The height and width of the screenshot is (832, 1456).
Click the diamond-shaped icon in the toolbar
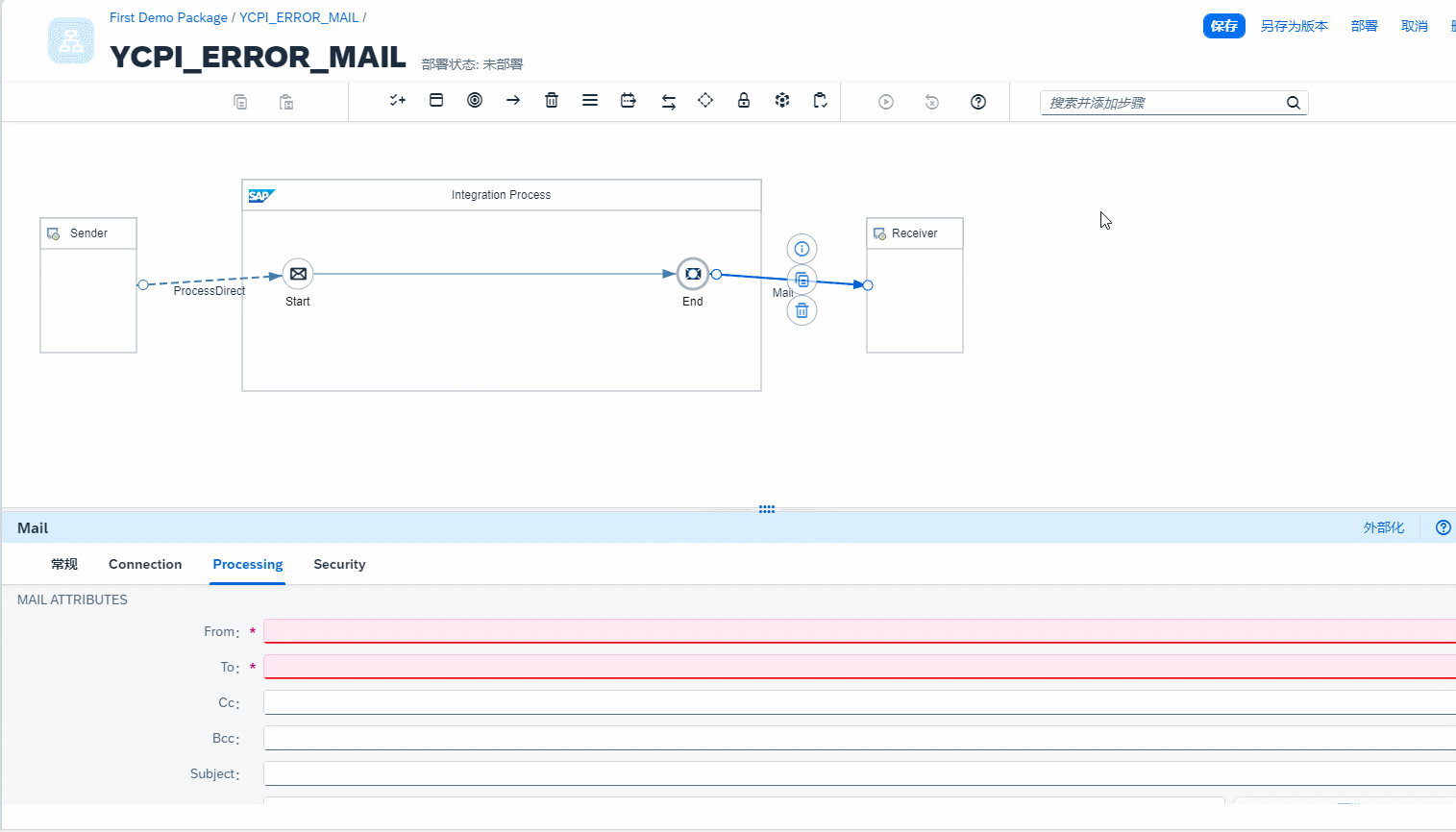pos(705,101)
